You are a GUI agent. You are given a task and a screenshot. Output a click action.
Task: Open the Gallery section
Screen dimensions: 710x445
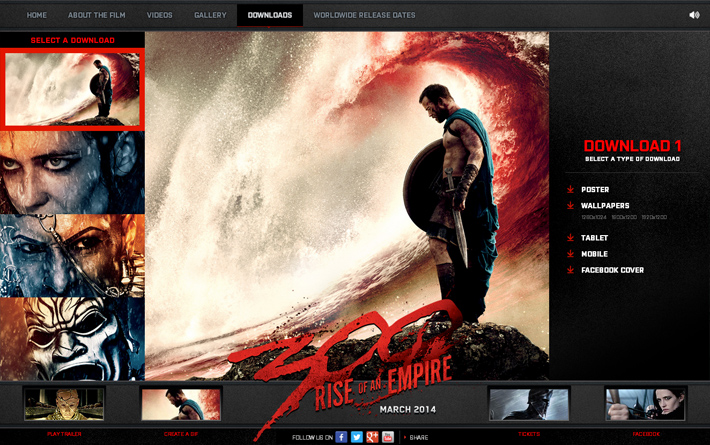[x=210, y=15]
